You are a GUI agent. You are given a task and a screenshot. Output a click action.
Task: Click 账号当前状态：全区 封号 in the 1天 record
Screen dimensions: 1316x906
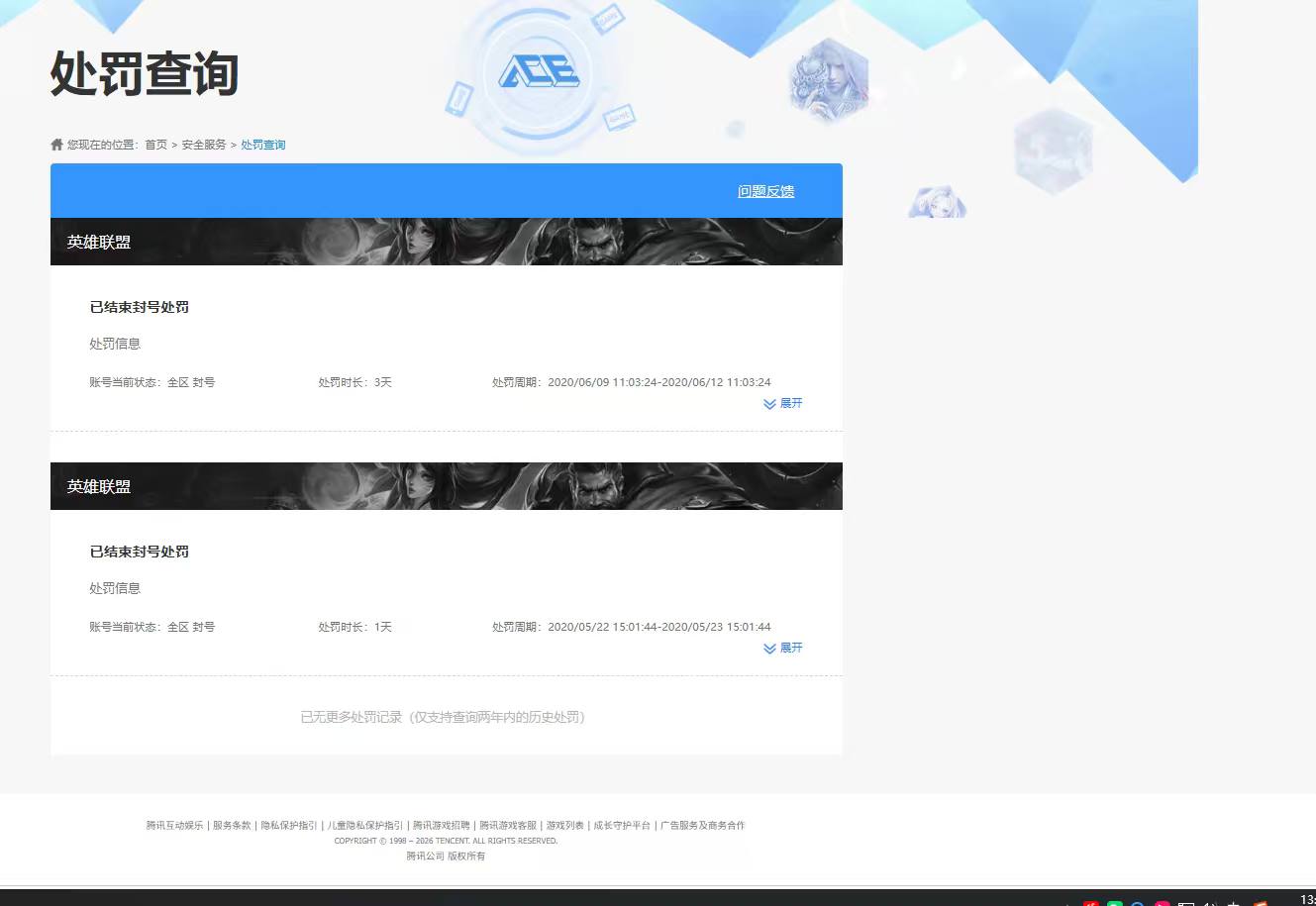click(x=152, y=627)
